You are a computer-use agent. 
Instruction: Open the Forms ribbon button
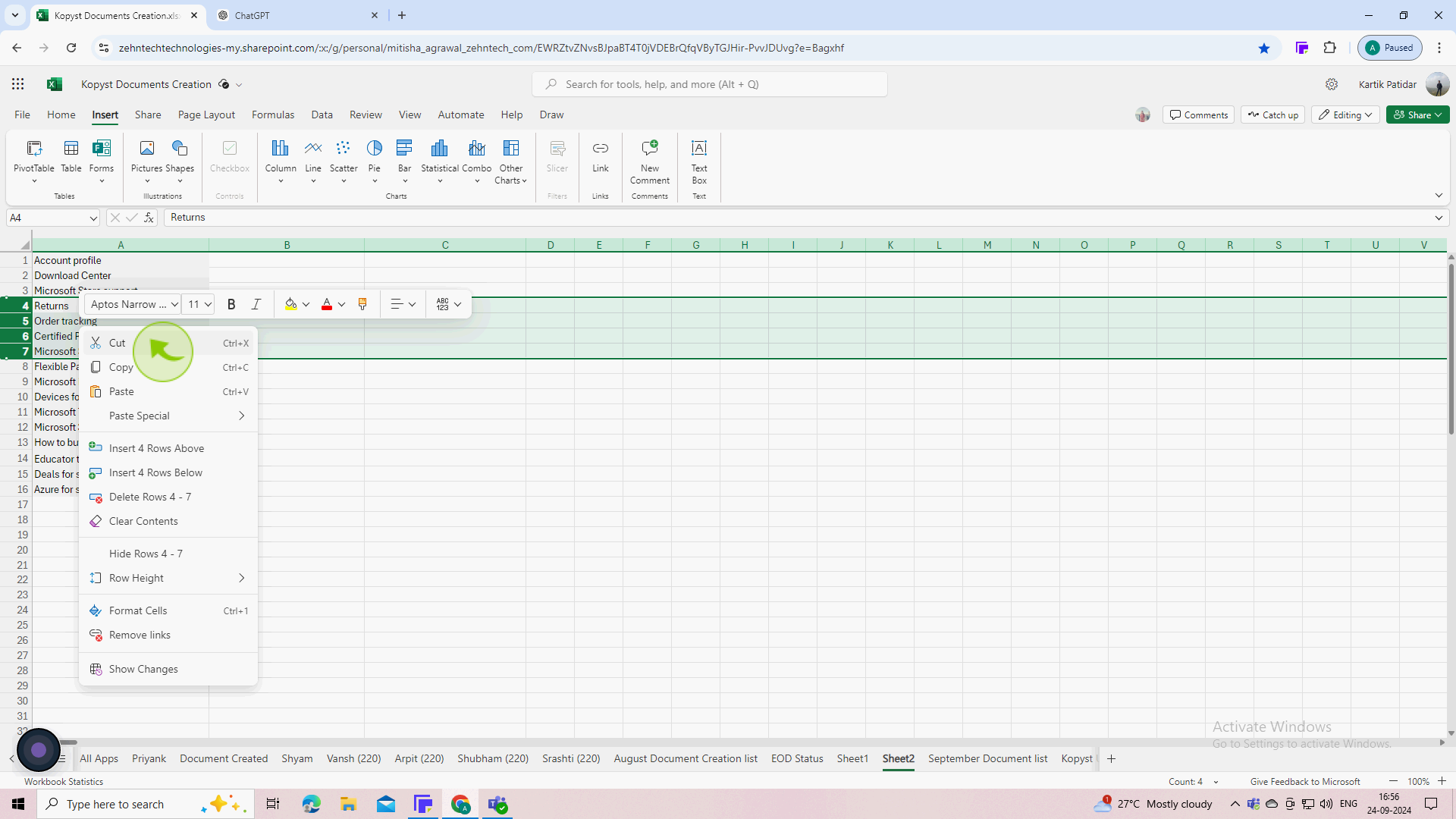[102, 160]
